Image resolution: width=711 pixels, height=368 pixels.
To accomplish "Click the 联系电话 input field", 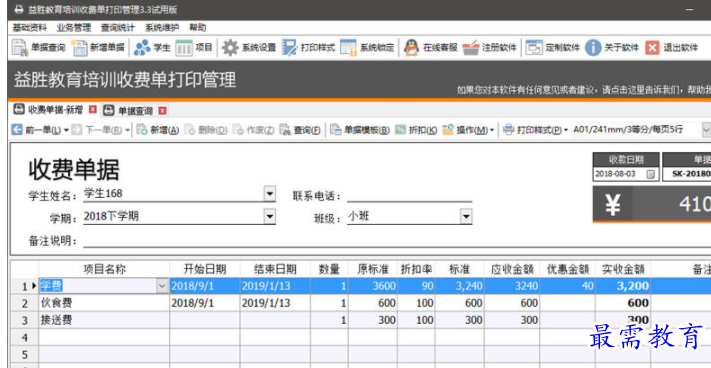I will click(409, 195).
